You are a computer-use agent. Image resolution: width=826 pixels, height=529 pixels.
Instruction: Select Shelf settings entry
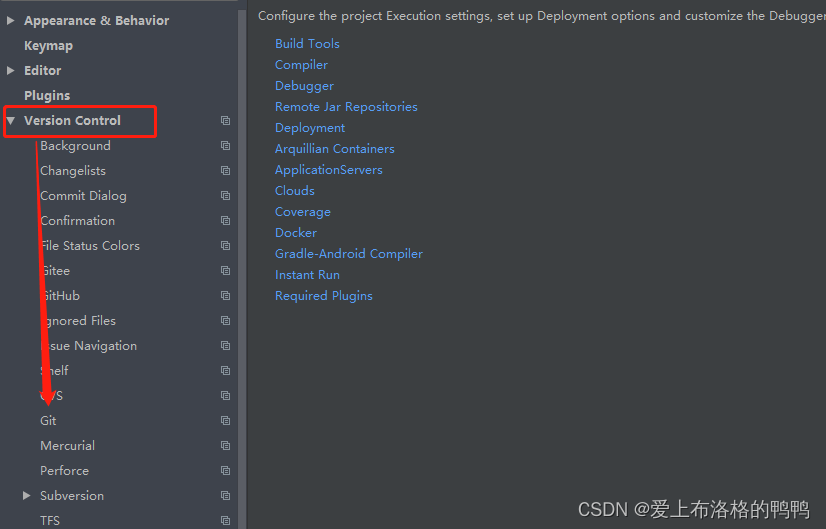click(x=54, y=371)
